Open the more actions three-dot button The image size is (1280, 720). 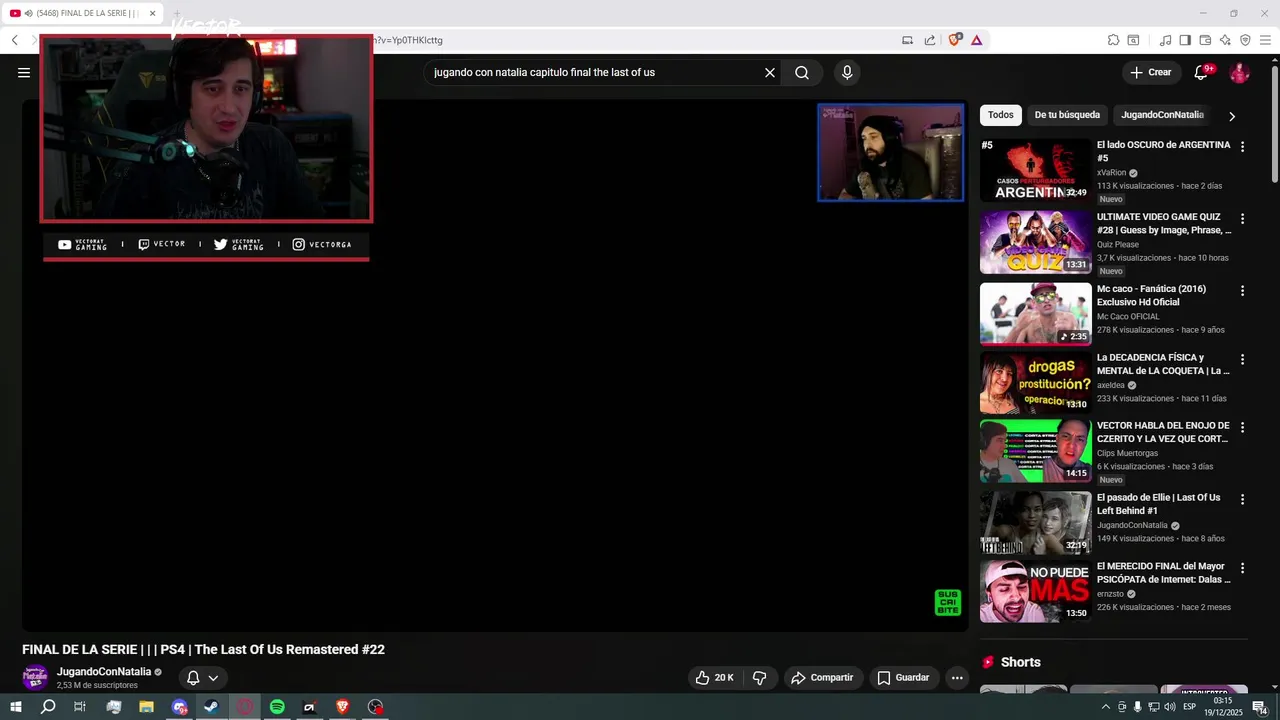pos(957,678)
